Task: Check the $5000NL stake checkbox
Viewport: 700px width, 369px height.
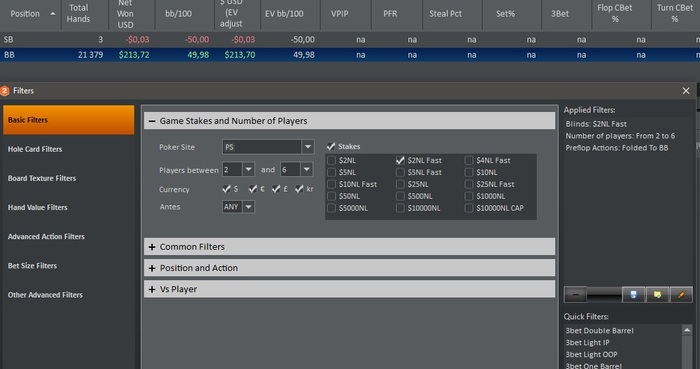Action: click(331, 208)
